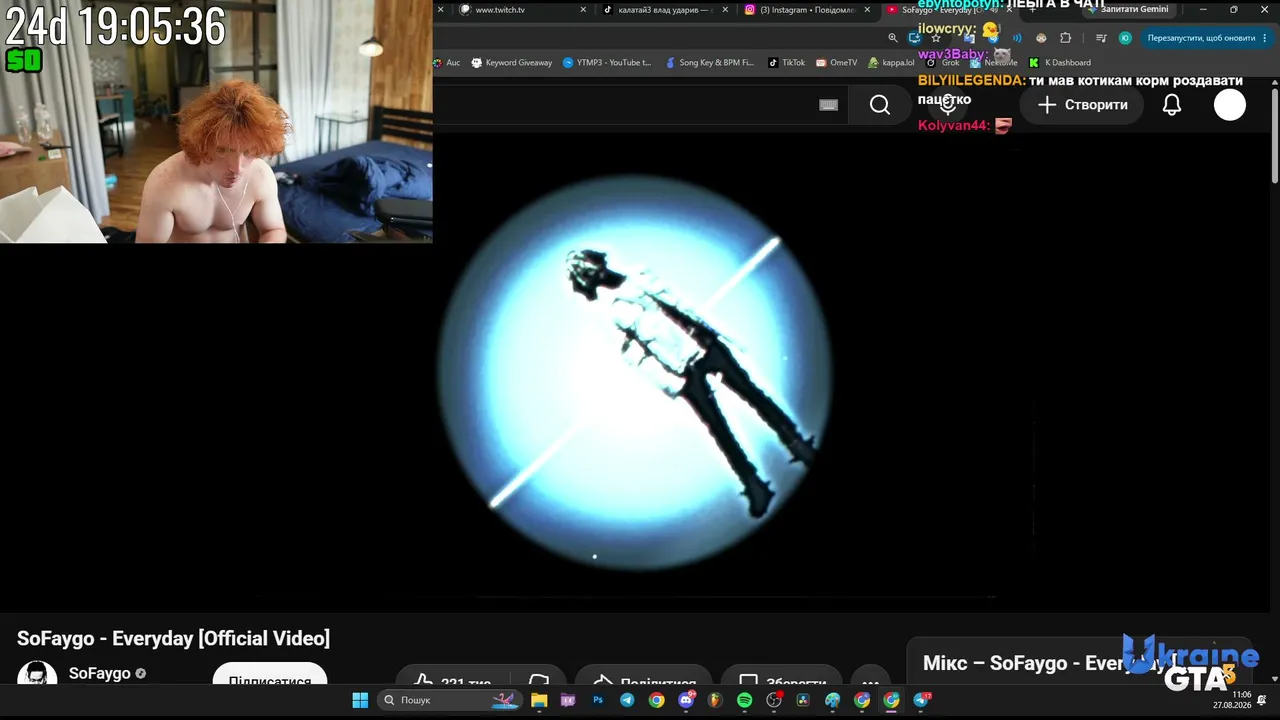Screen dimensions: 1280x720
Task: Click the Поділитися share button
Action: (x=643, y=675)
